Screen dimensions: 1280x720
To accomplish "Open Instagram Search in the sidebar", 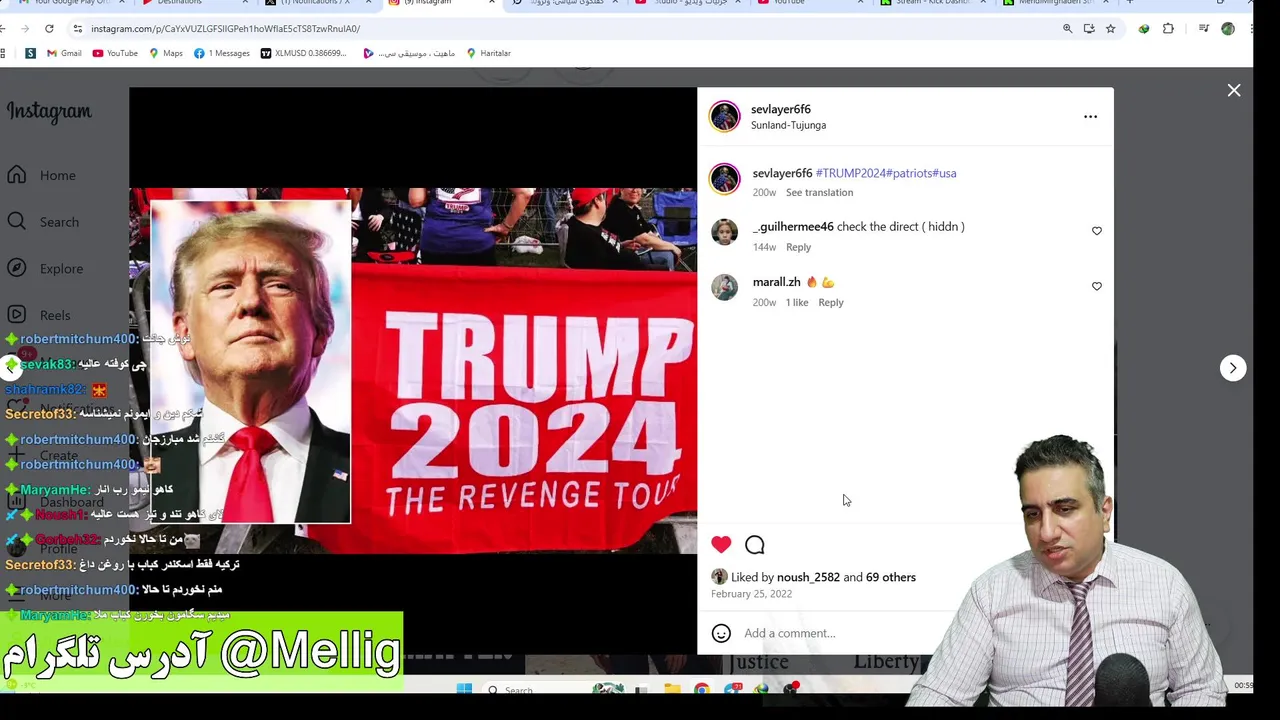I will 43,222.
